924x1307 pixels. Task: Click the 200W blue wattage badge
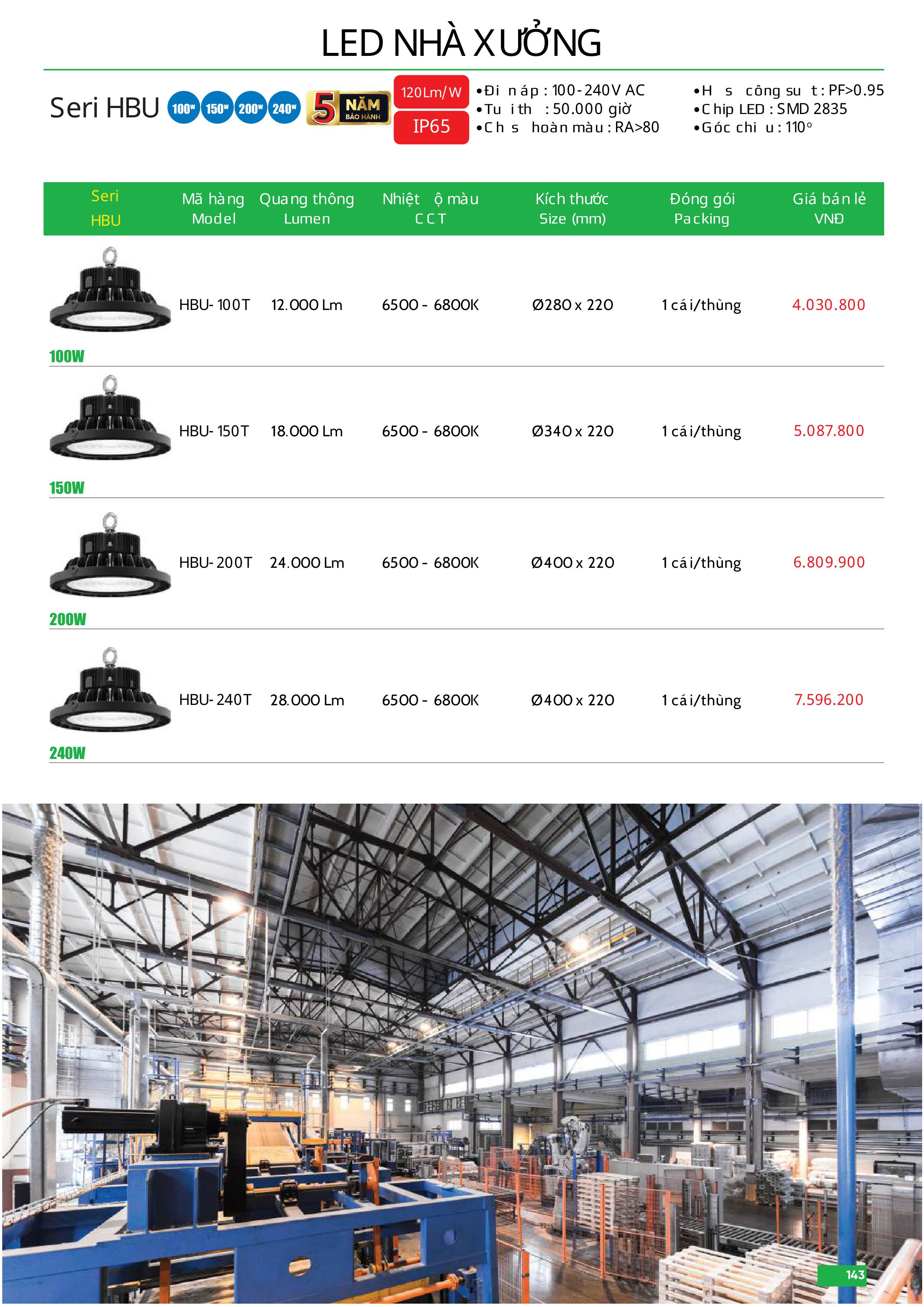[250, 108]
